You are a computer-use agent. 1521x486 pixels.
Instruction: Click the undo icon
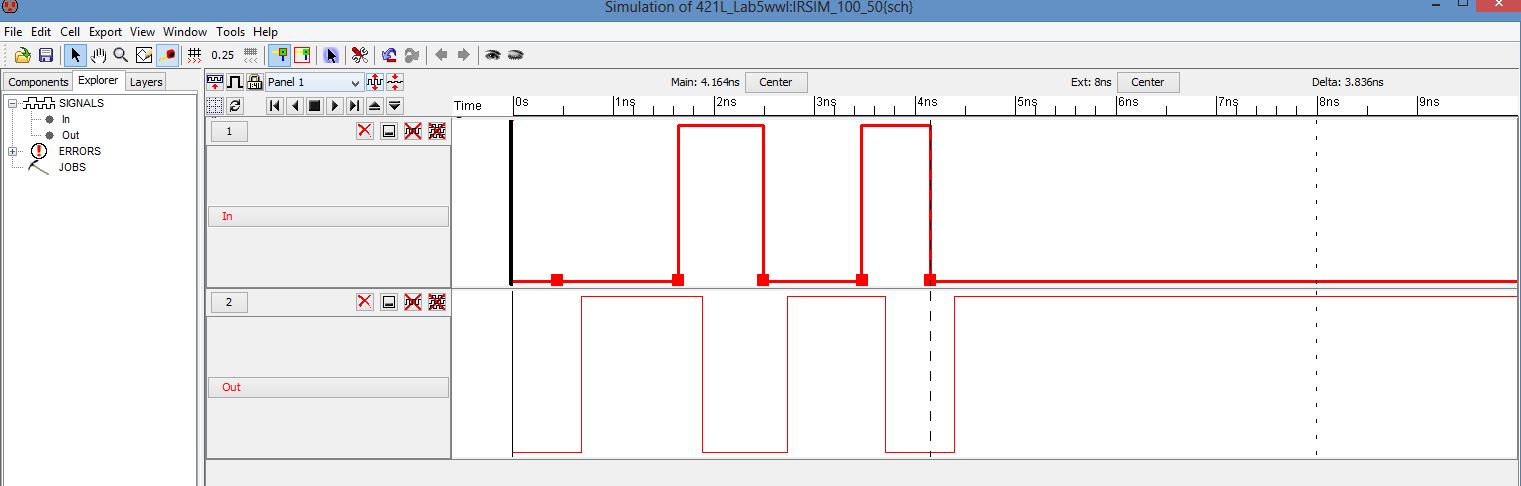click(389, 55)
